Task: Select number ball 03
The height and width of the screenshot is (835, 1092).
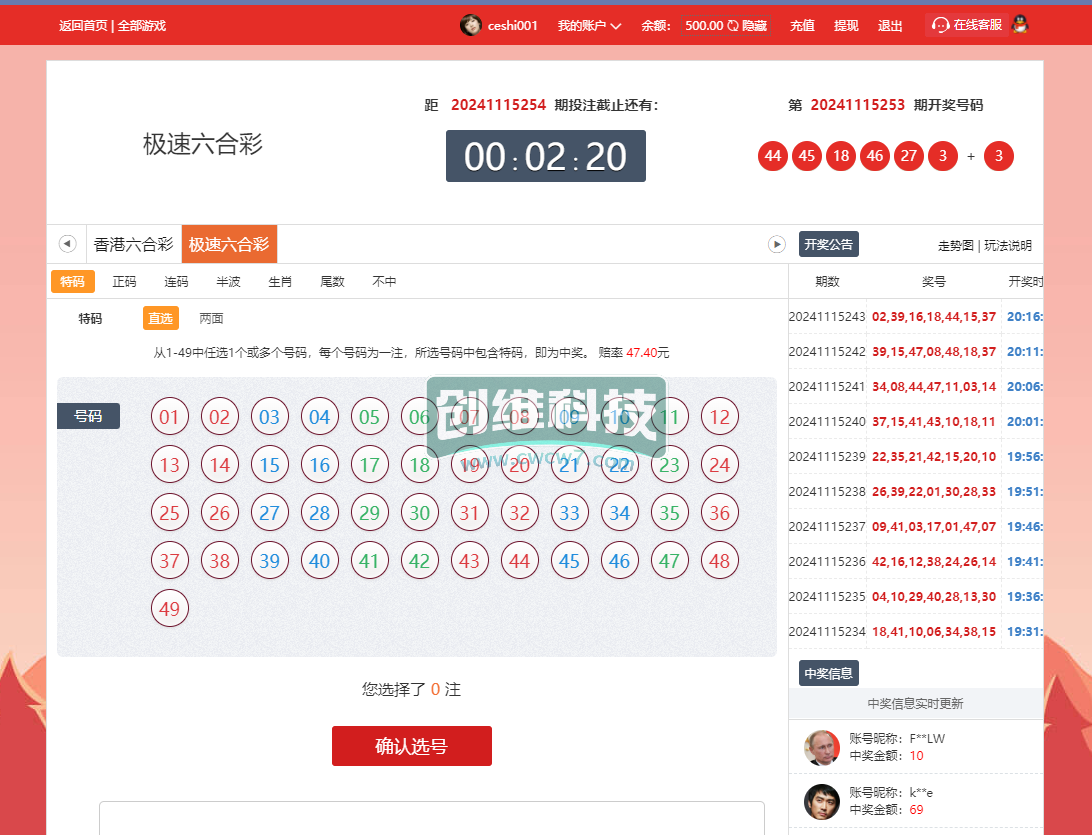Action: (270, 416)
